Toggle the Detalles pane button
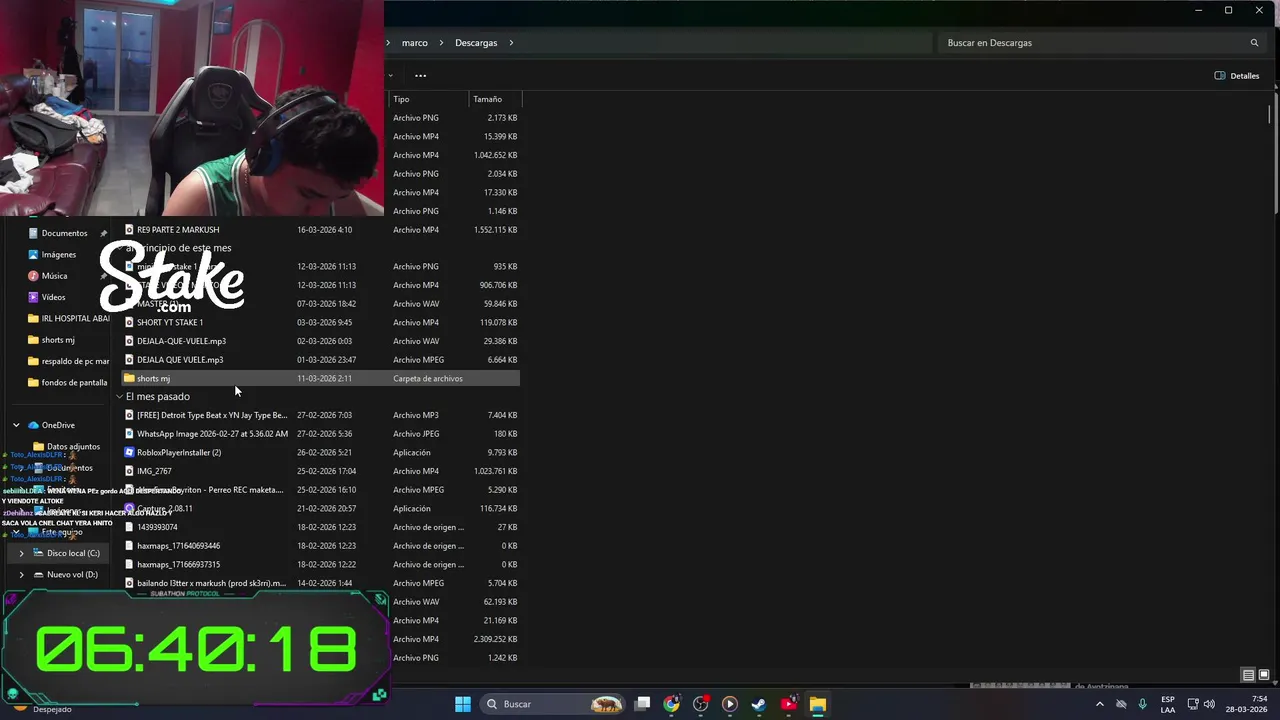1280x720 pixels. 1237,76
